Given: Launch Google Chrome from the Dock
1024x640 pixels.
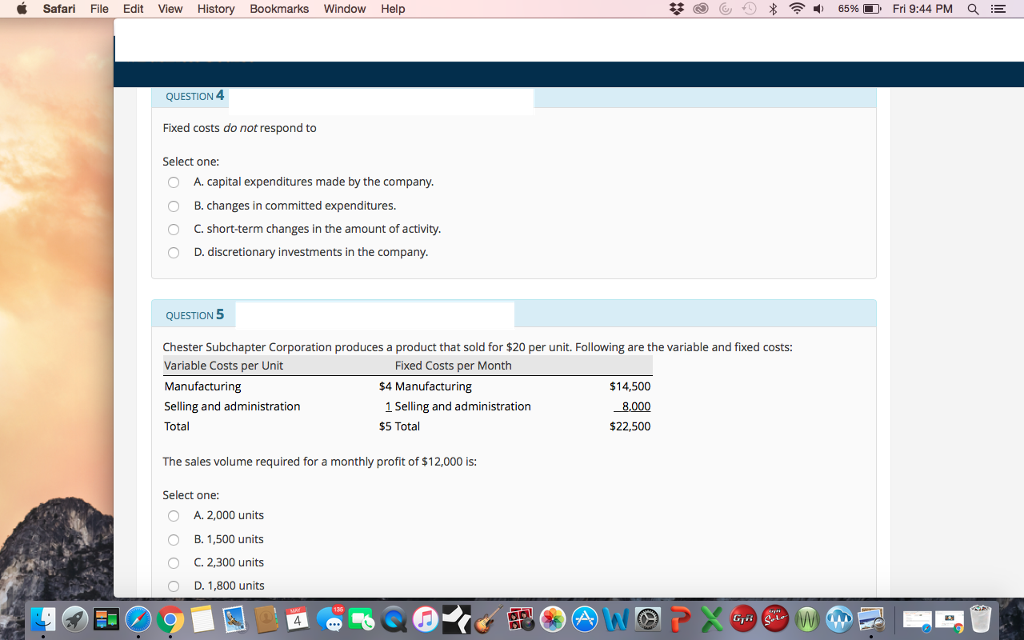Looking at the screenshot, I should (170, 621).
